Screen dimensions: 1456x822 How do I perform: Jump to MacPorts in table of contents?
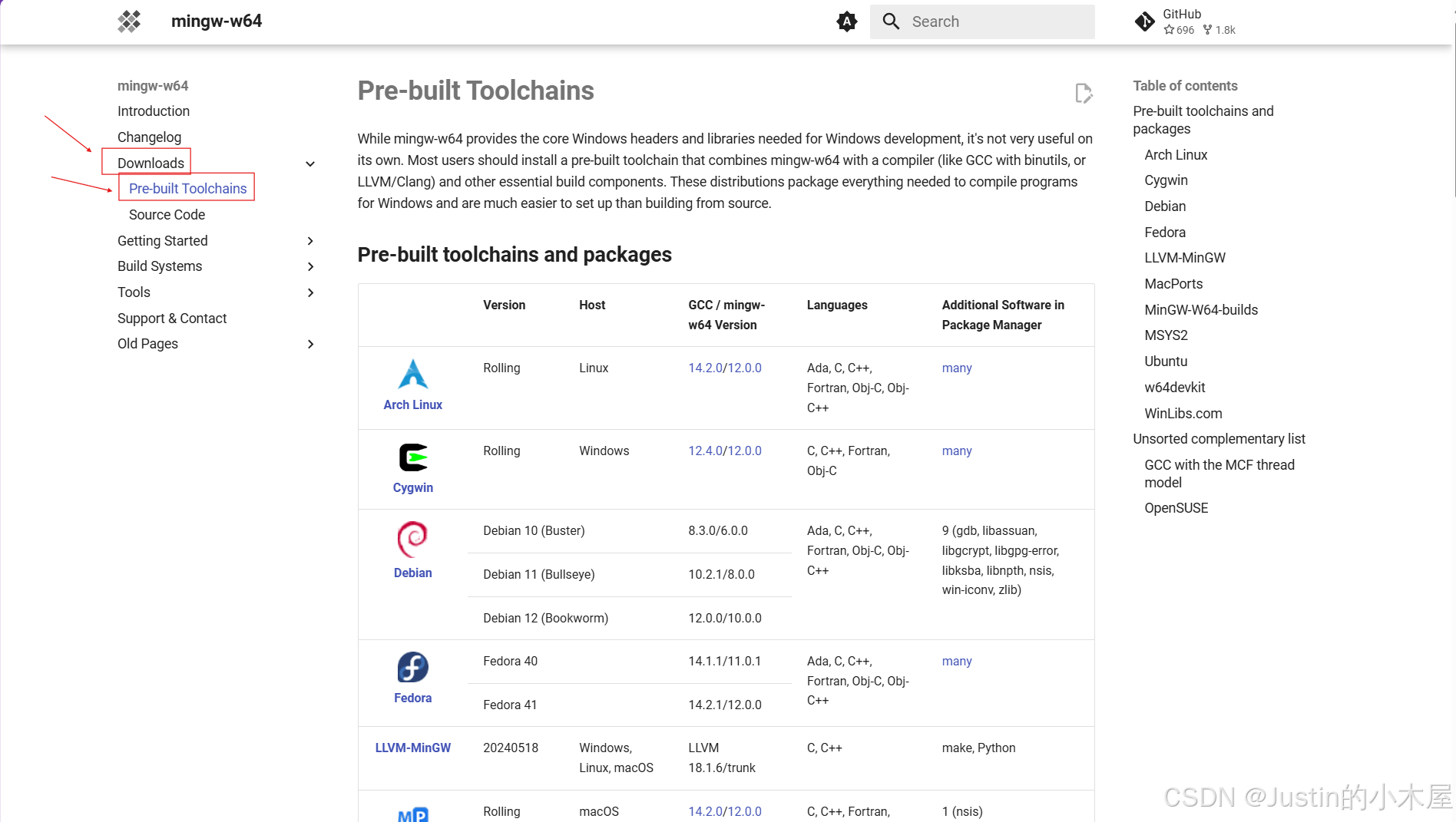tap(1173, 284)
